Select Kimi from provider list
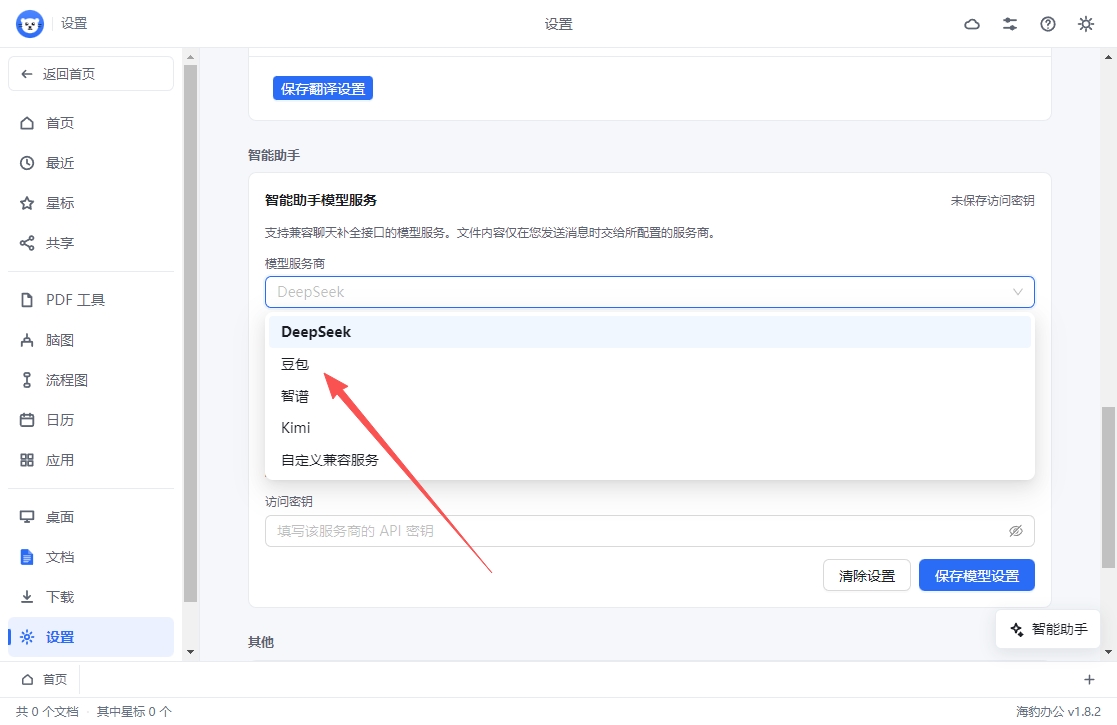1117x725 pixels. [x=650, y=428]
